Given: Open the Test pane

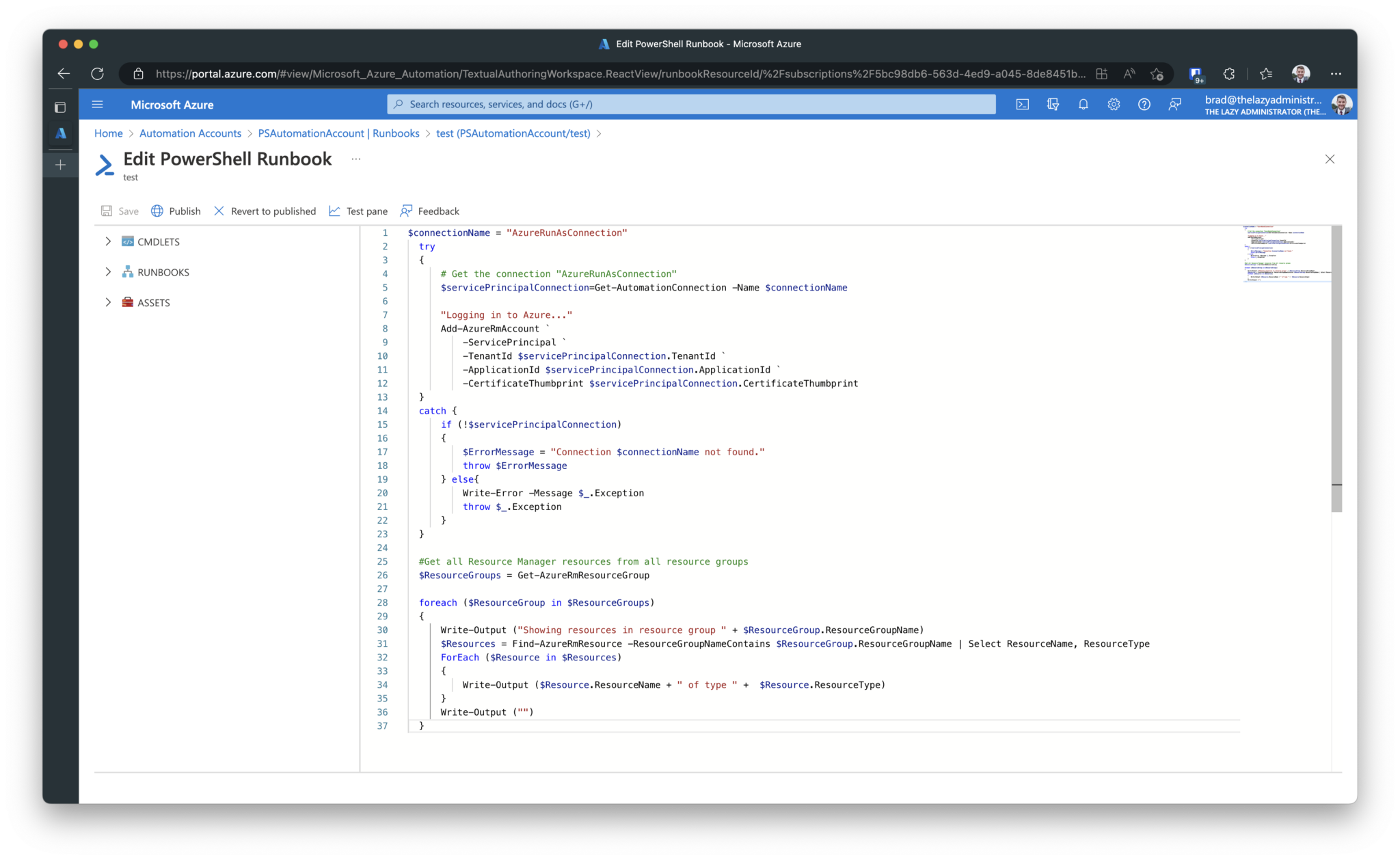Looking at the screenshot, I should (x=358, y=211).
